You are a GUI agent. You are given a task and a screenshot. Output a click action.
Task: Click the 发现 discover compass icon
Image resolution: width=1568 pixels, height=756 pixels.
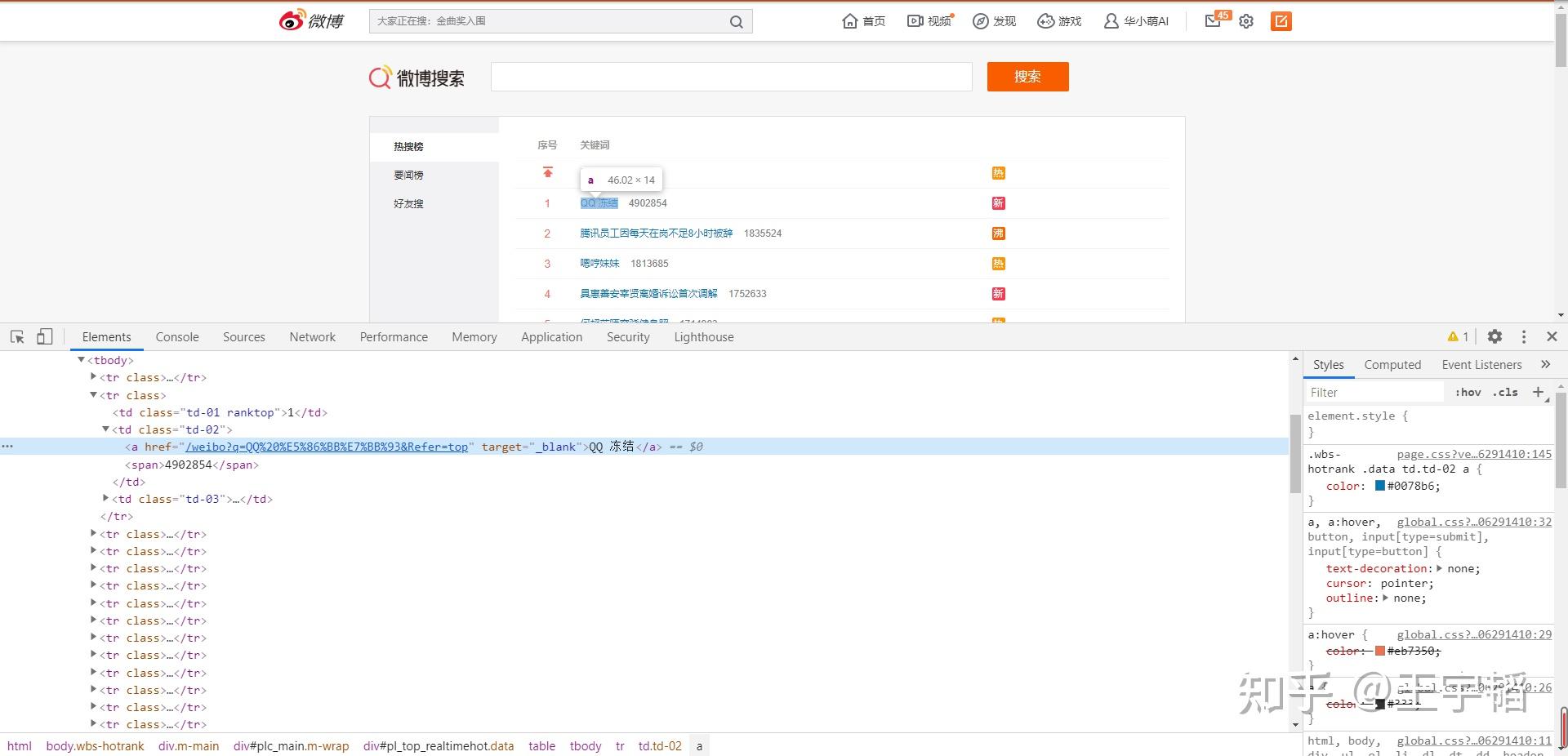(979, 21)
